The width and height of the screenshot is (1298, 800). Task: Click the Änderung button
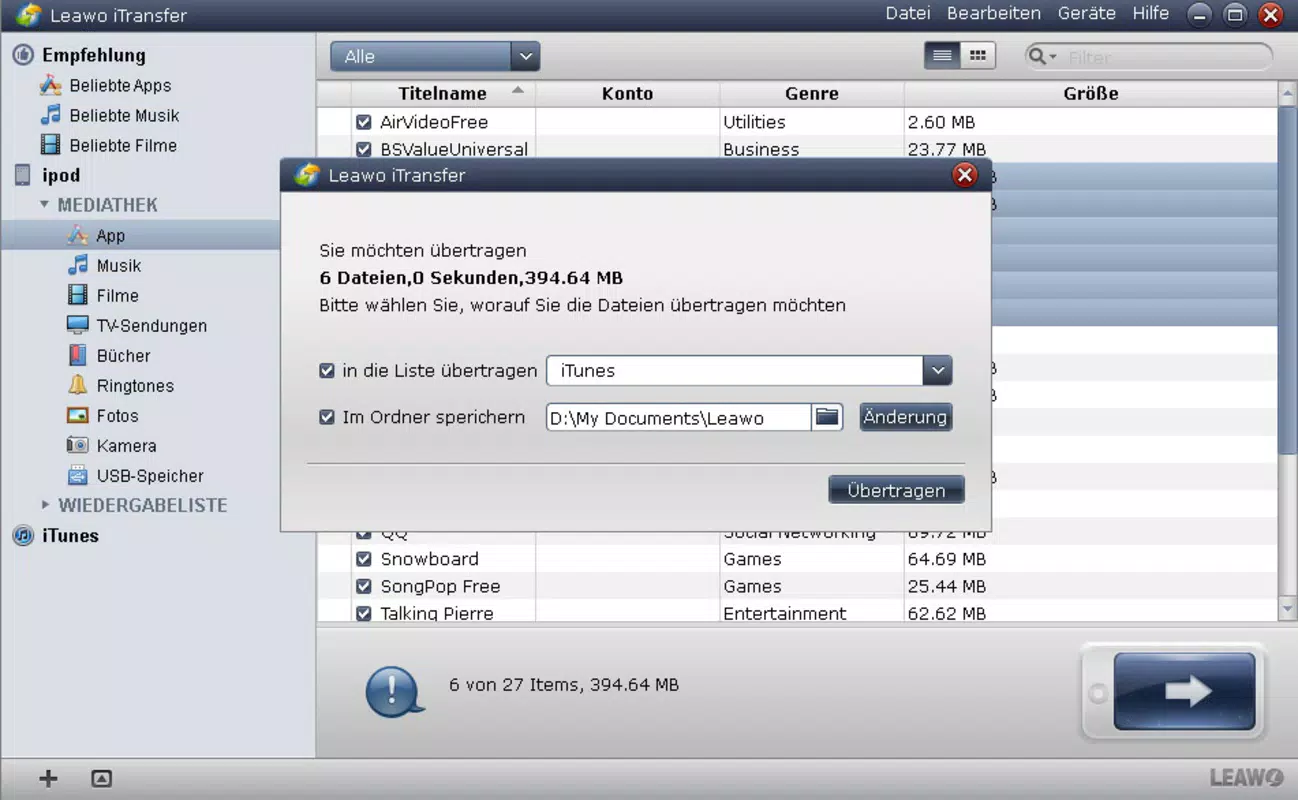coord(905,417)
